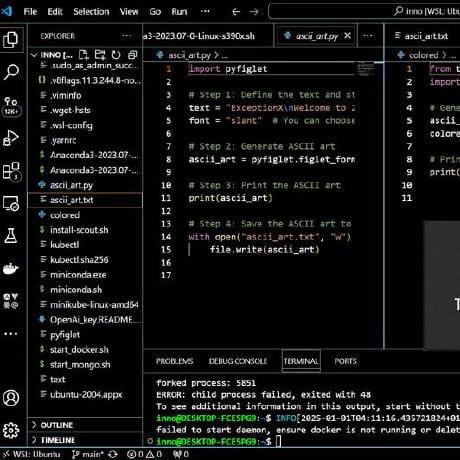The width and height of the screenshot is (460, 460).
Task: Open the View menu
Action: click(x=129, y=12)
